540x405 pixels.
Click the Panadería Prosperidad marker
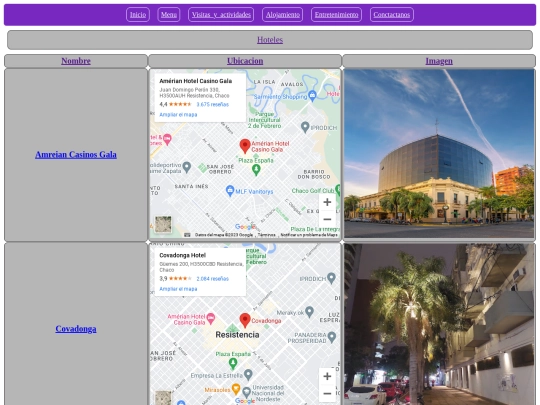click(x=332, y=337)
